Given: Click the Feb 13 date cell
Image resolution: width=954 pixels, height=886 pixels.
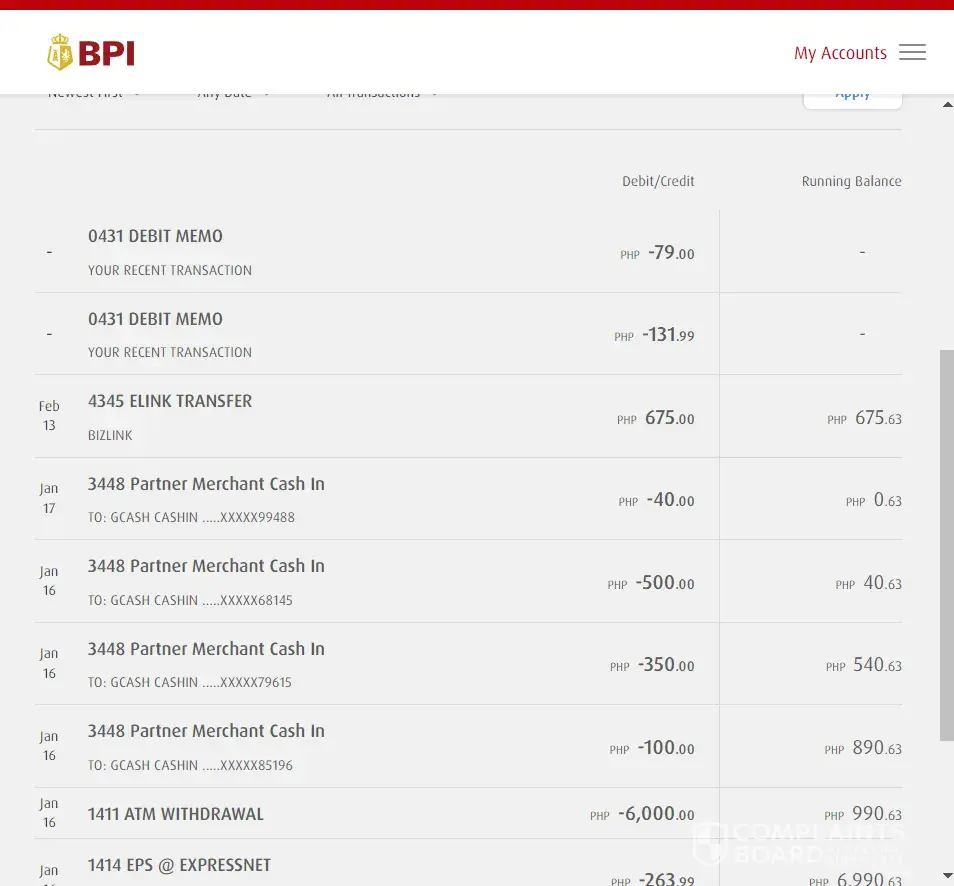Looking at the screenshot, I should pos(49,416).
